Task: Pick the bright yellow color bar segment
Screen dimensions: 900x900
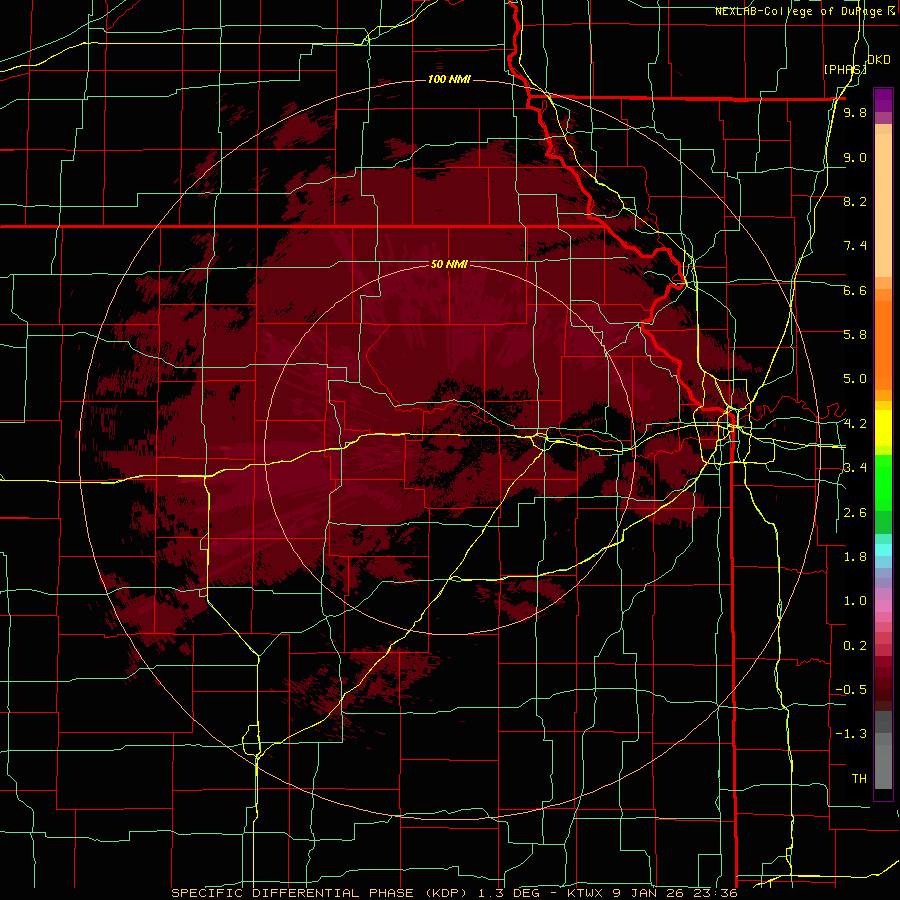Action: pos(883,428)
